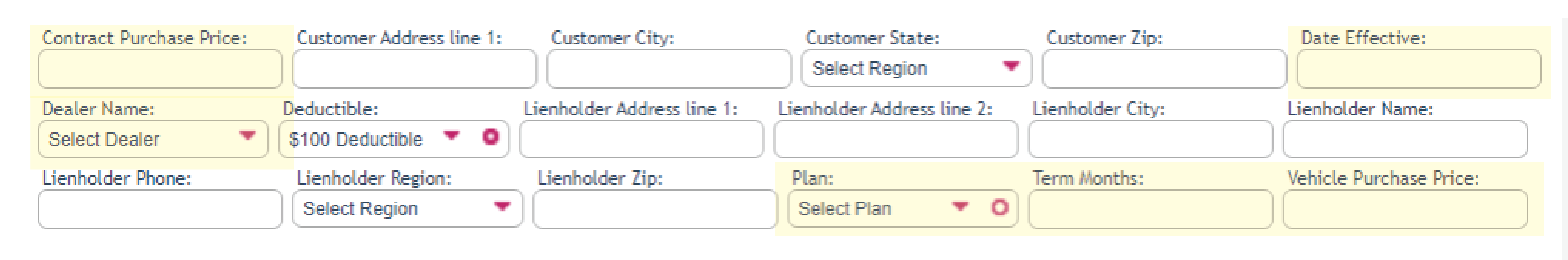Screen dimensions: 1568x260
Task: Focus the Lienholder Phone field
Action: click(160, 209)
